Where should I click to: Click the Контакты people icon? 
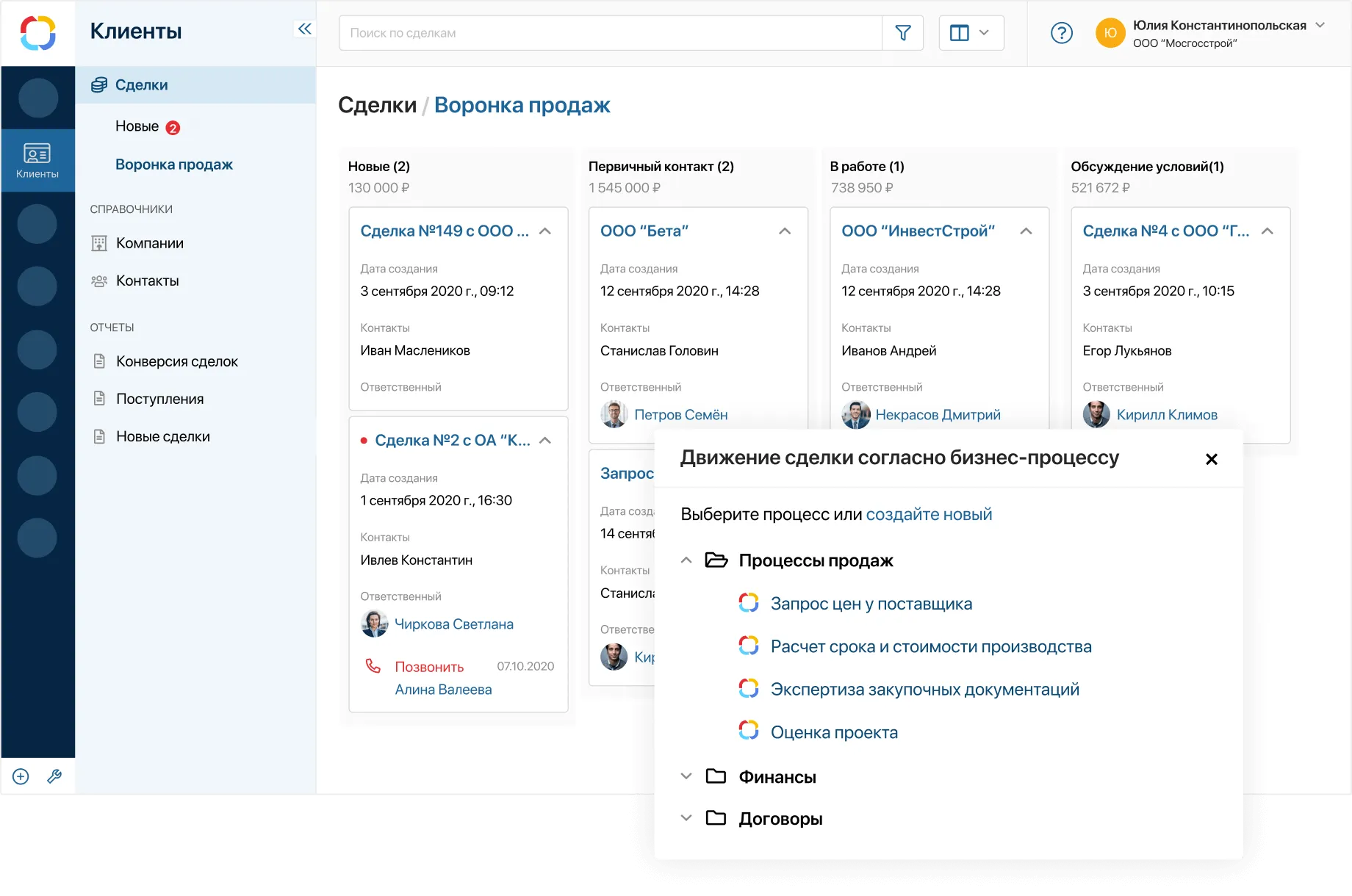99,281
